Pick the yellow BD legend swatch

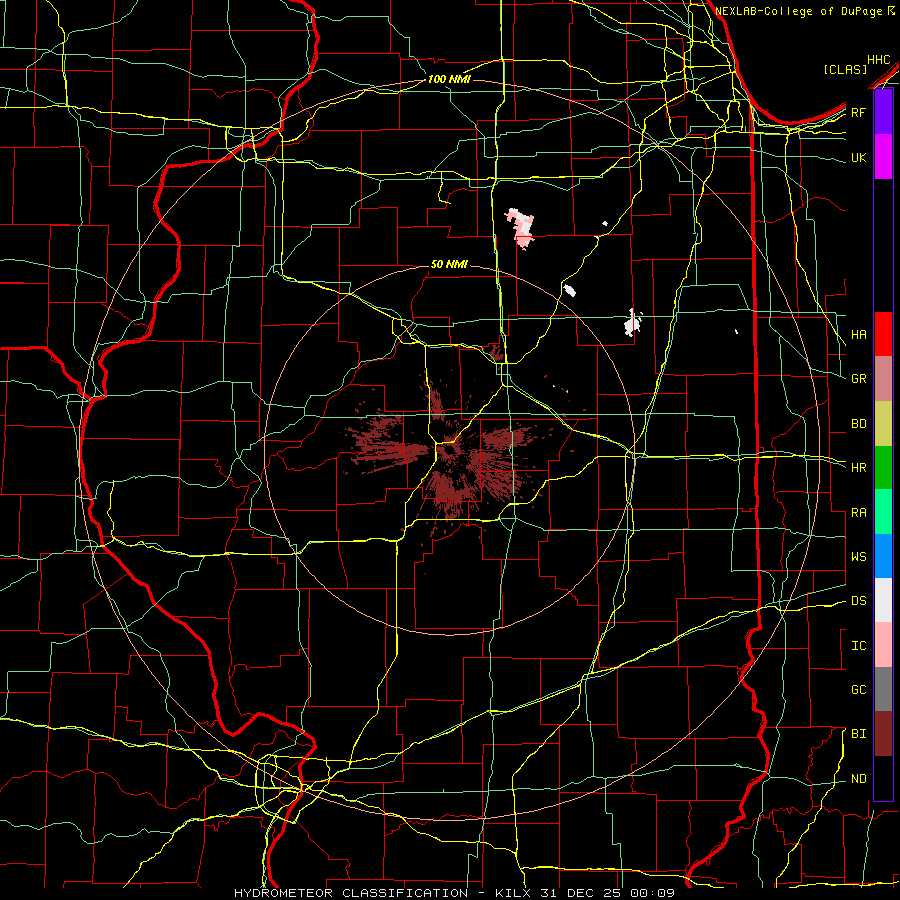(x=883, y=424)
